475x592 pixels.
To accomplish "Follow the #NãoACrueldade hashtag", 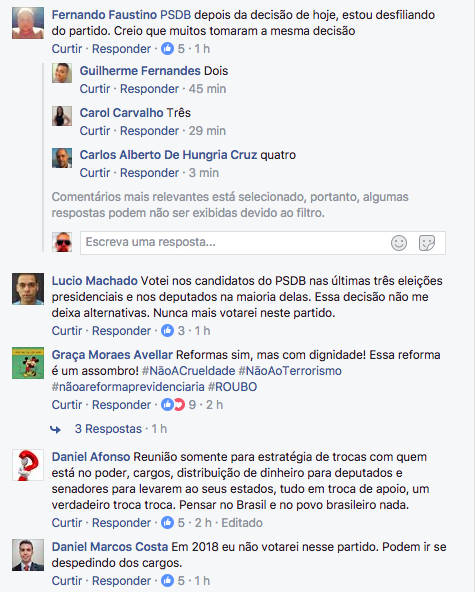I will (x=188, y=371).
